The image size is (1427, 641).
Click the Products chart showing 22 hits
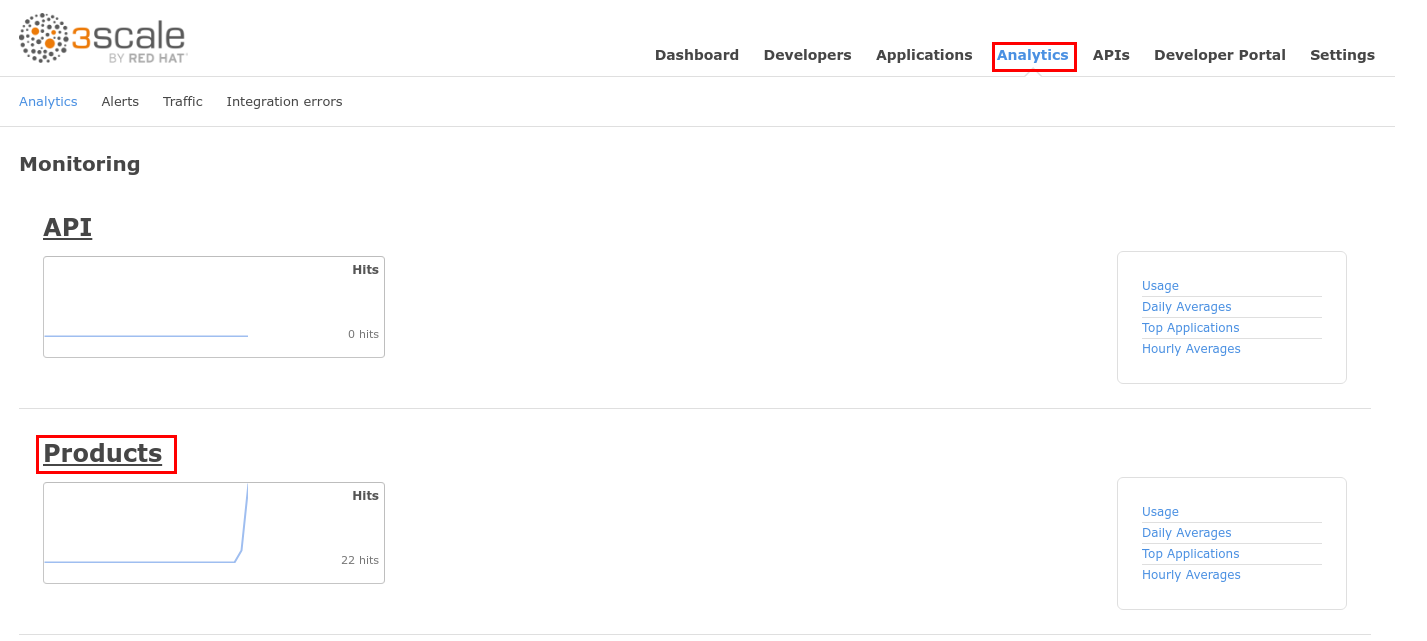click(x=213, y=533)
